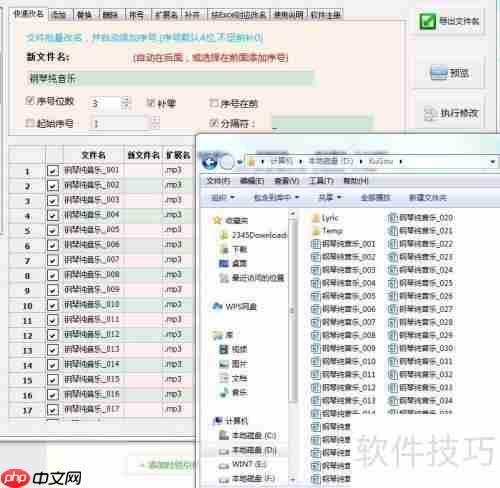Click the Explorer Back arrow button
The height and width of the screenshot is (488, 500).
pyautogui.click(x=210, y=162)
